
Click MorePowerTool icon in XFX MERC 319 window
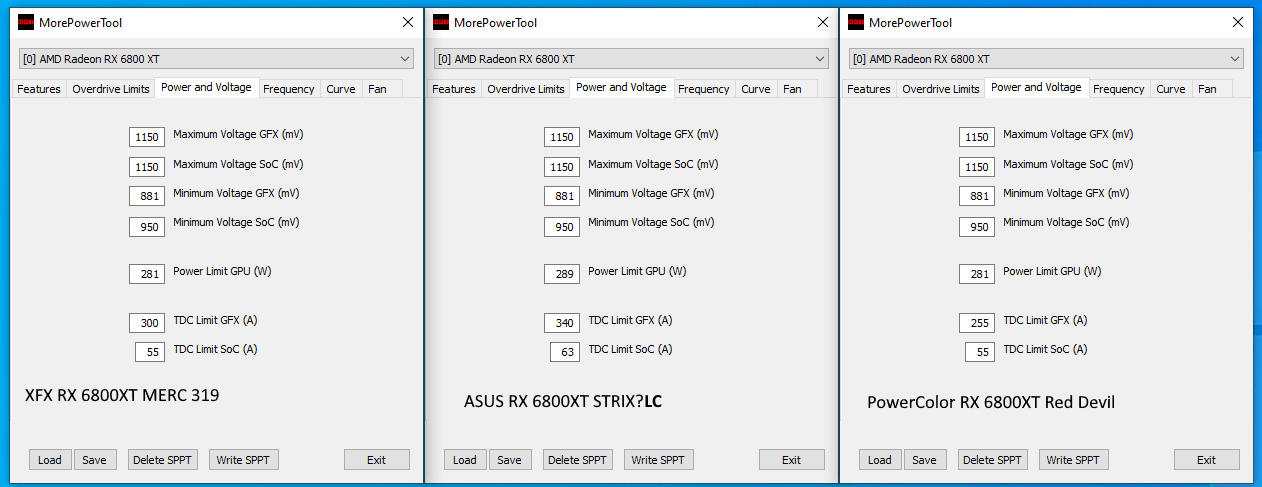pyautogui.click(x=26, y=22)
